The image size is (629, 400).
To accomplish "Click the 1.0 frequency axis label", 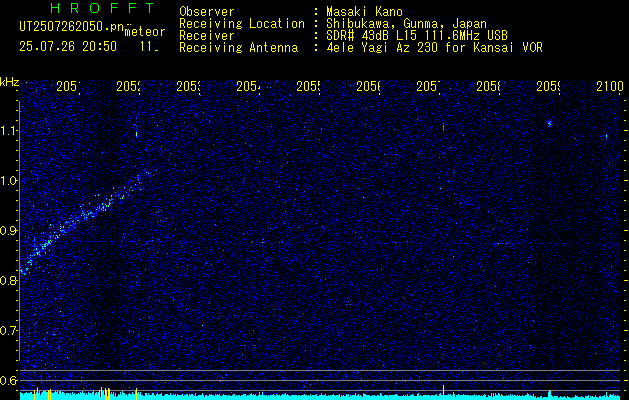I will click(x=8, y=181).
